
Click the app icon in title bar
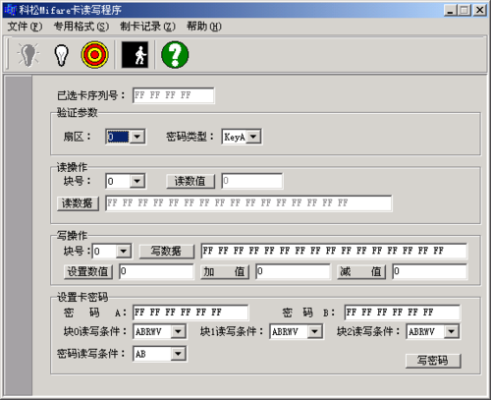[x=10, y=10]
